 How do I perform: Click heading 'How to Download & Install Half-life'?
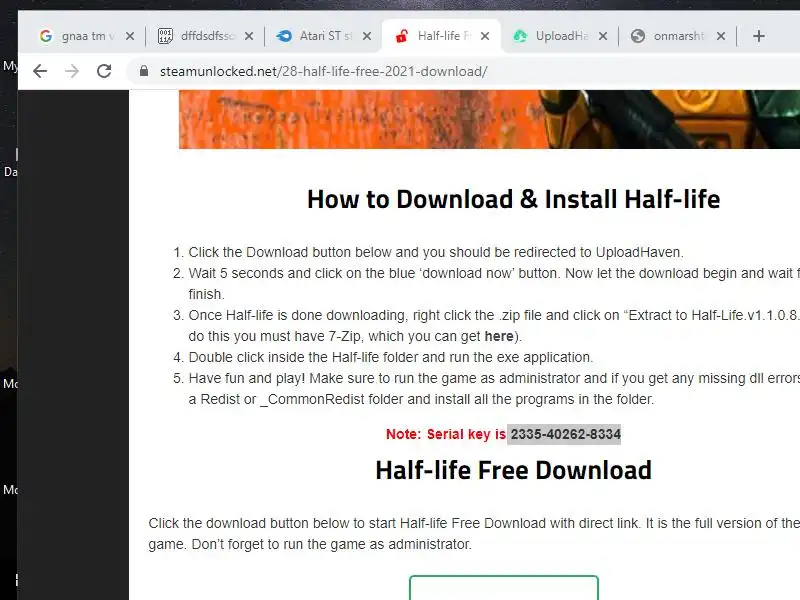pos(513,199)
